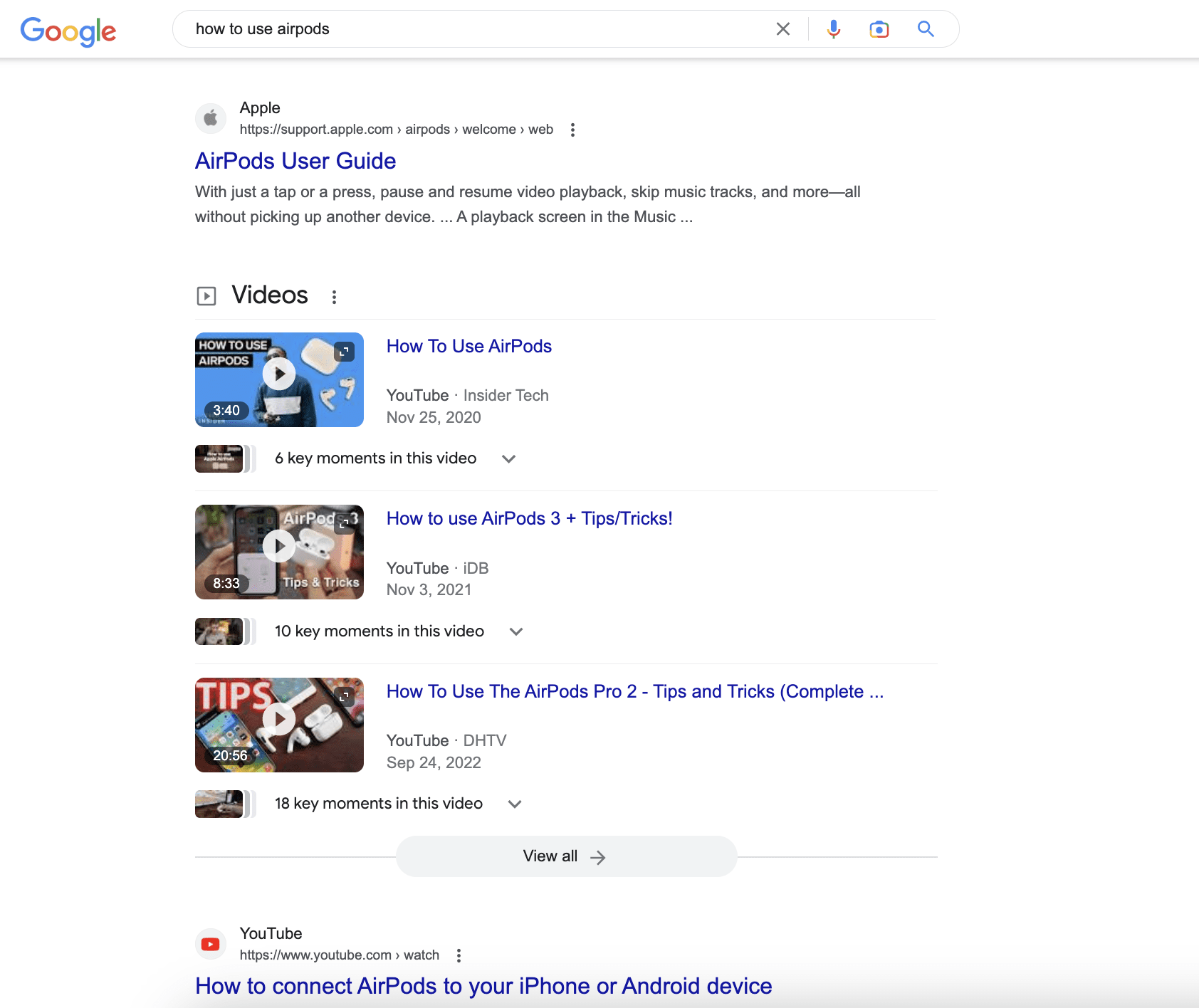This screenshot has width=1199, height=1008.
Task: Play the Insider Tech How To Use AirPods video
Action: [279, 374]
